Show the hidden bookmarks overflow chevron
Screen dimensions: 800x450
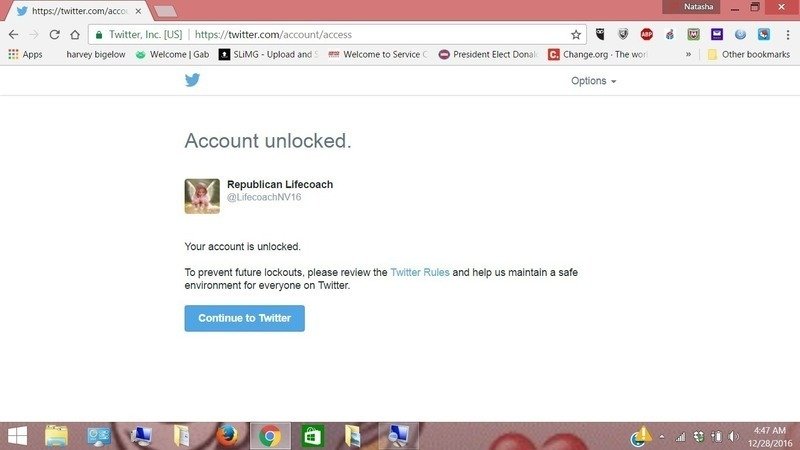(x=688, y=54)
